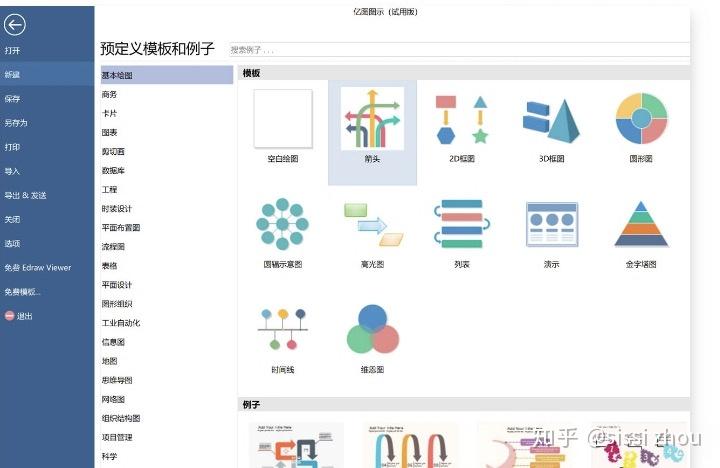The height and width of the screenshot is (468, 720).
Task: Select 表格 category
Action: (109, 265)
